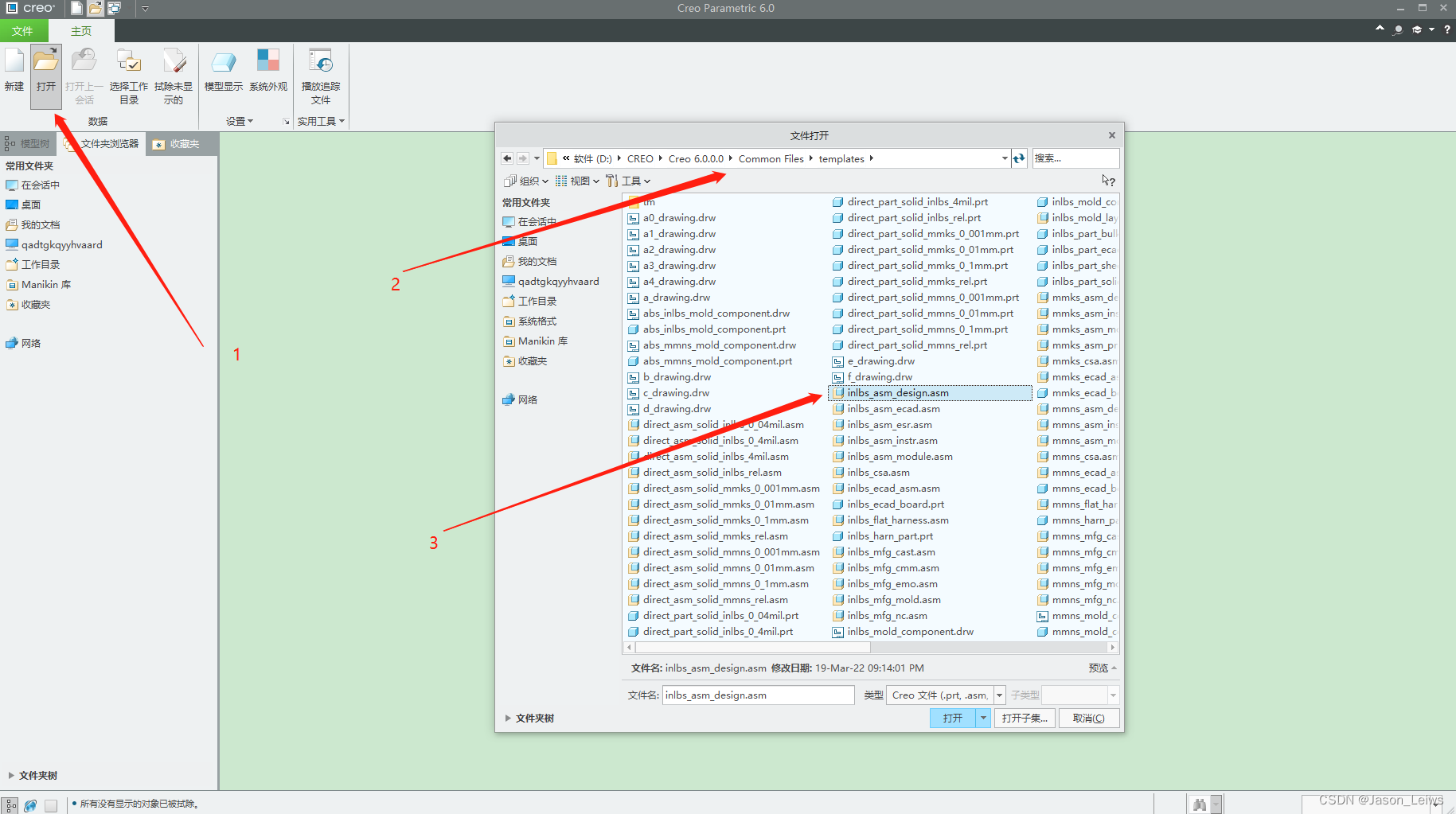1456x814 pixels.
Task: Click quick access windows switch icon
Action: coord(114,8)
